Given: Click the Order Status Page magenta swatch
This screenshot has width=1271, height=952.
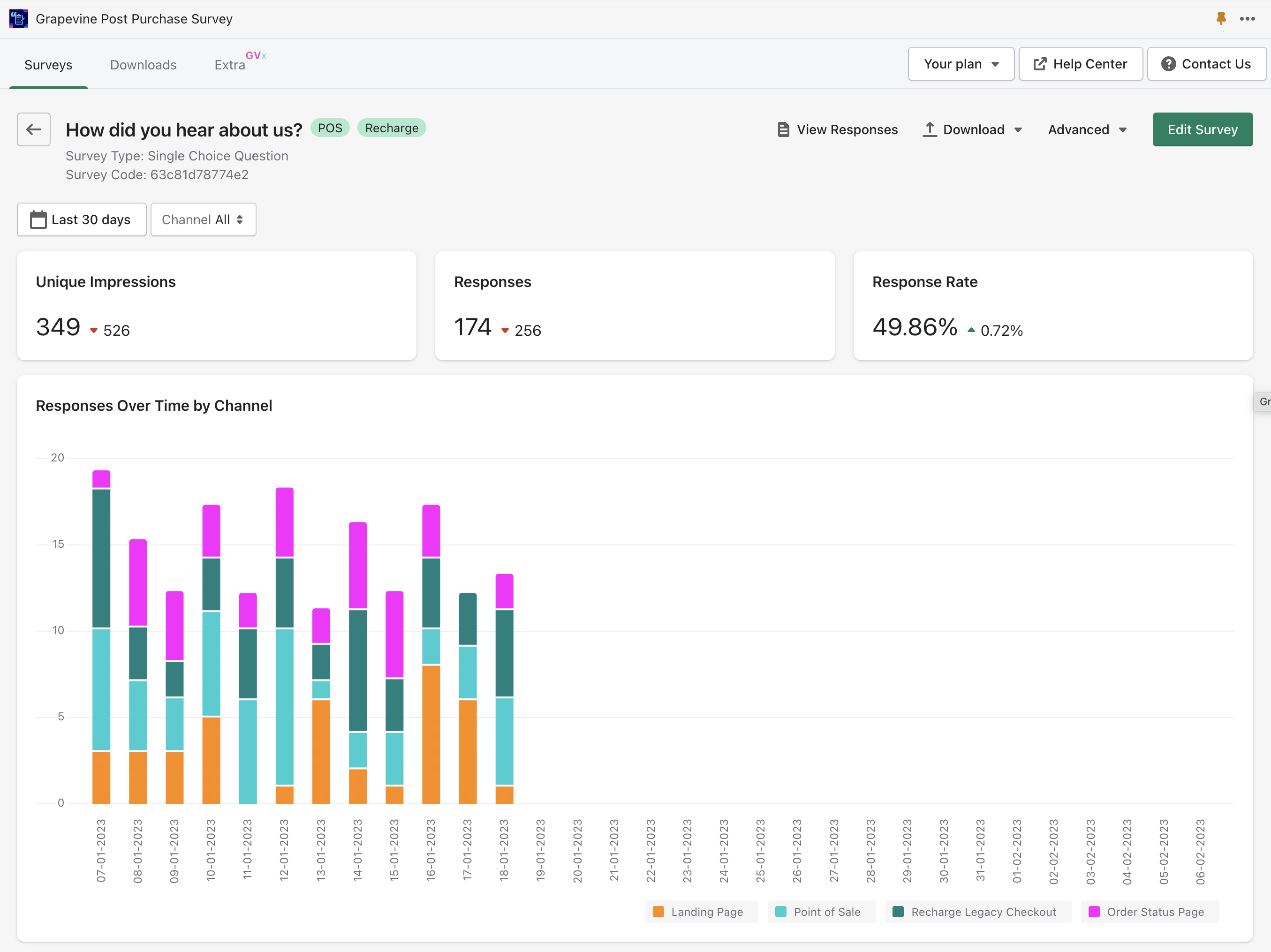Looking at the screenshot, I should [1094, 912].
